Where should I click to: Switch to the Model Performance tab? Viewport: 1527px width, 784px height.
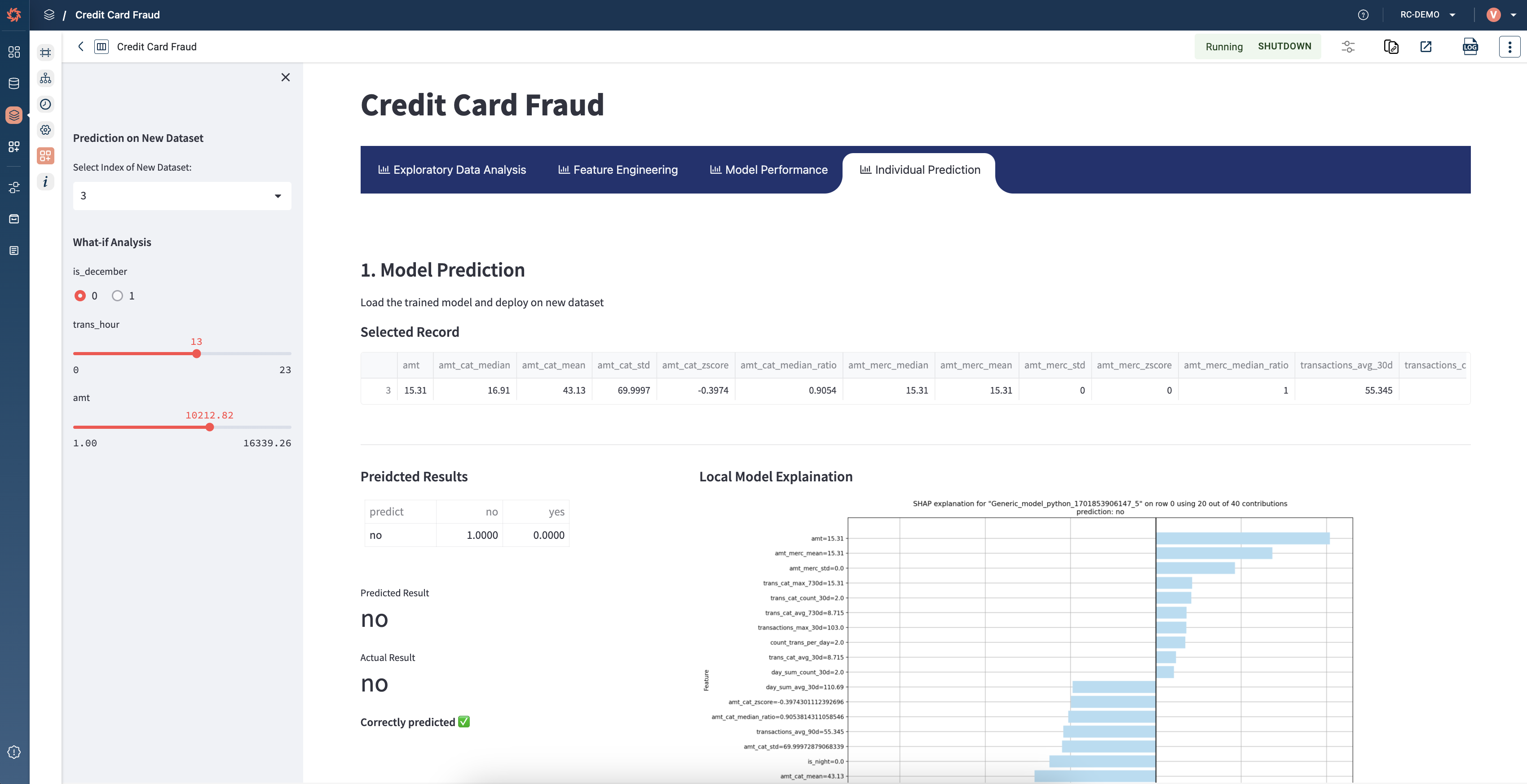[769, 169]
